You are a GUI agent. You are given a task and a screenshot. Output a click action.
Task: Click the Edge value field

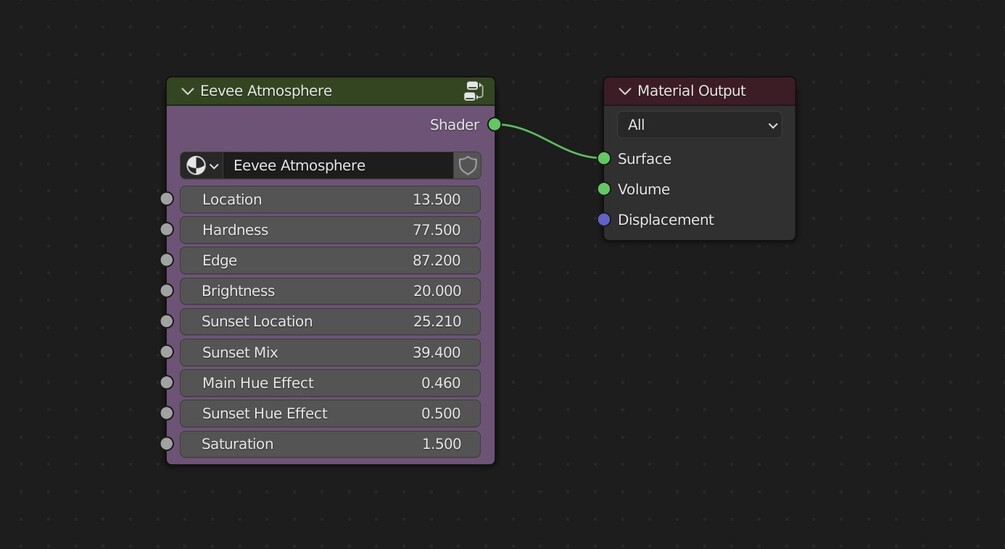[330, 260]
